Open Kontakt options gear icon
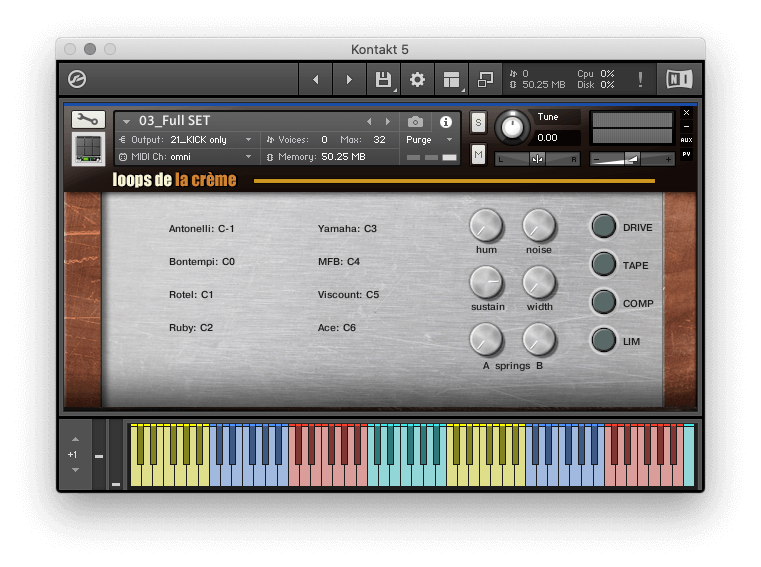The width and height of the screenshot is (761, 567). [417, 79]
